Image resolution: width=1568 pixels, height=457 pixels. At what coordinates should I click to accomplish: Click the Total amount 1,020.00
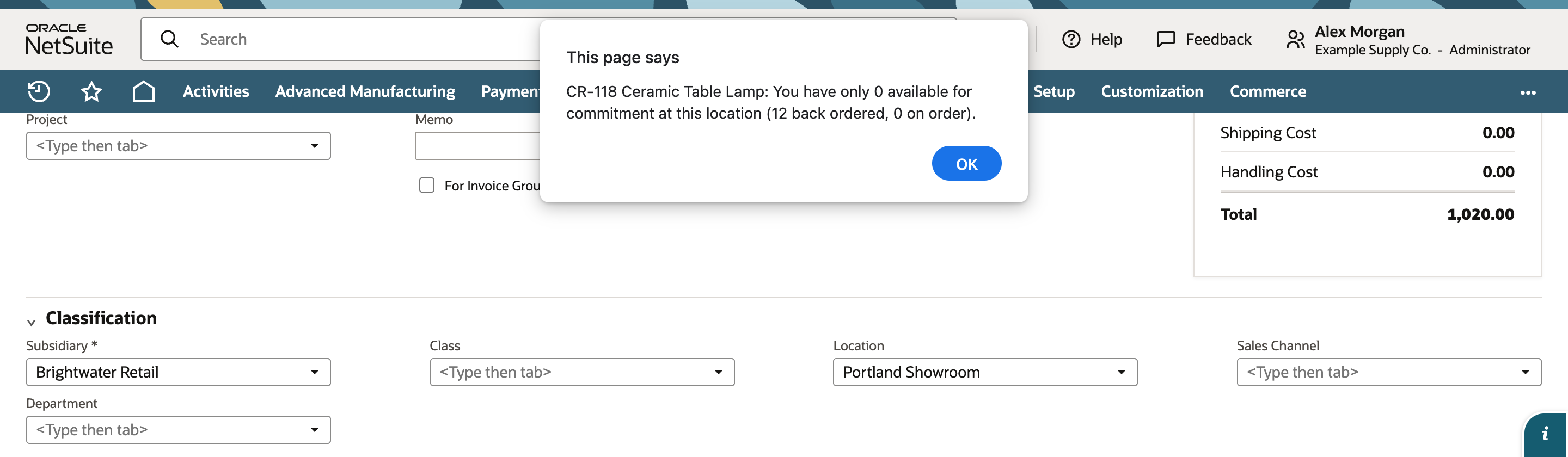tap(1480, 214)
